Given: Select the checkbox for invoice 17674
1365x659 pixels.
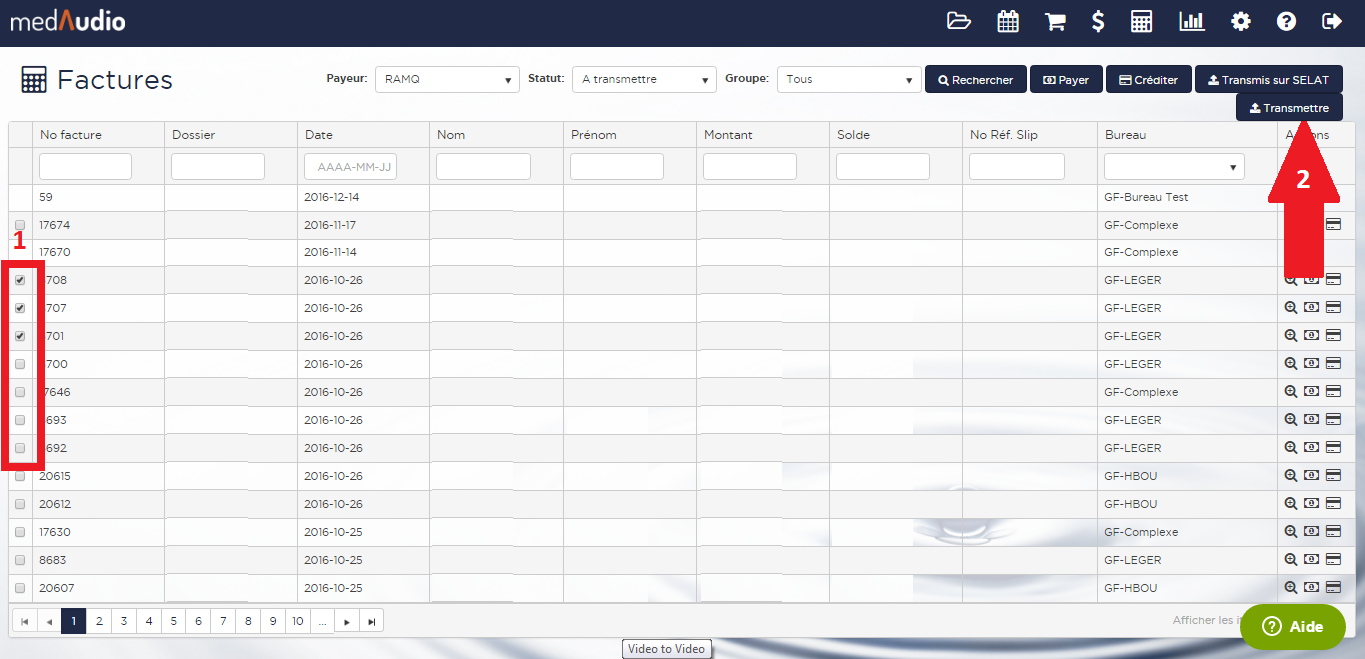Looking at the screenshot, I should pos(20,225).
